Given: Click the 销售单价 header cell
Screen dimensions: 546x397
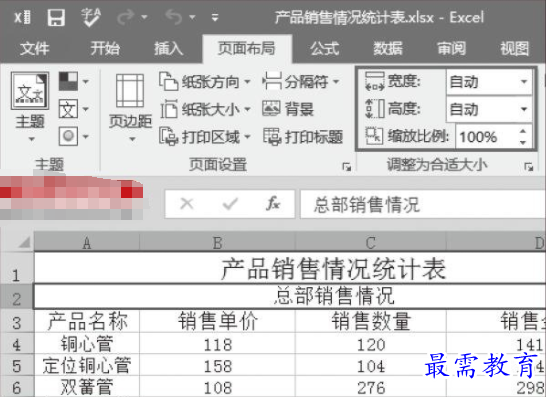Looking at the screenshot, I should 217,321.
